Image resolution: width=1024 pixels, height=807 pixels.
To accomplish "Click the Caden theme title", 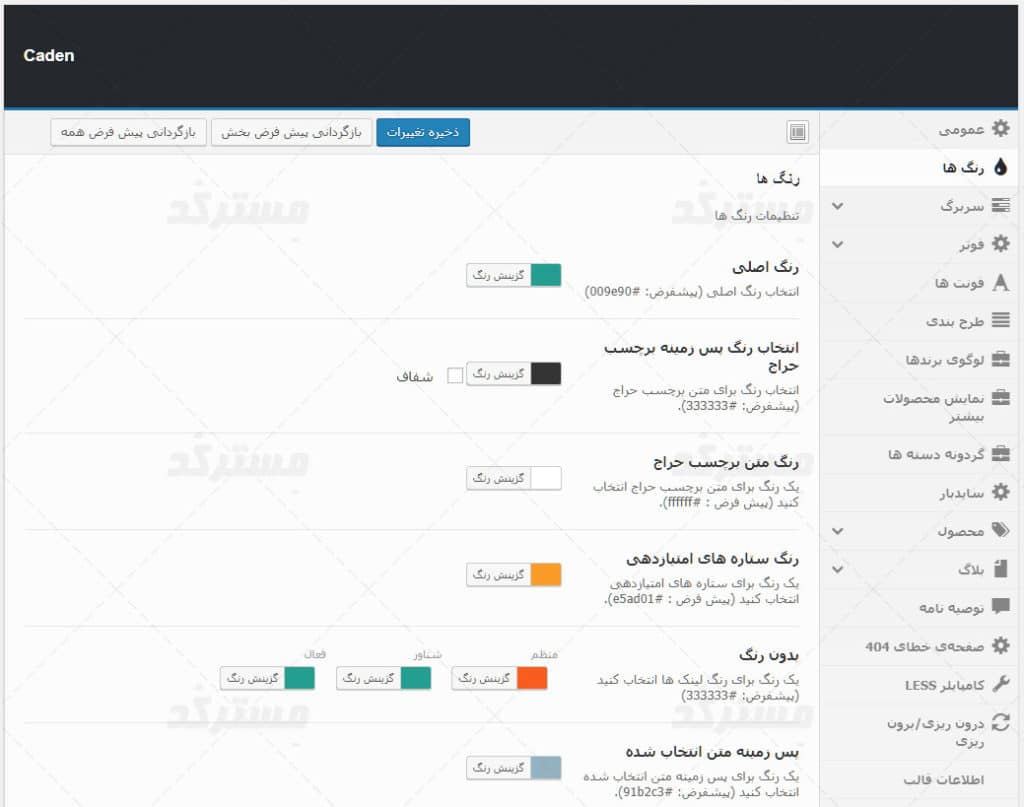I will 49,55.
